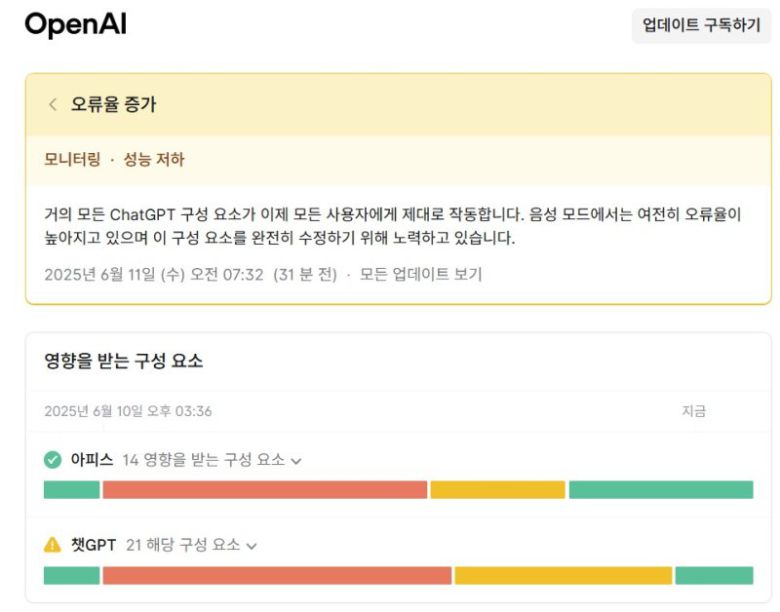Go back using the arrow beside 오류율 증가
The image size is (780, 612).
tap(53, 105)
